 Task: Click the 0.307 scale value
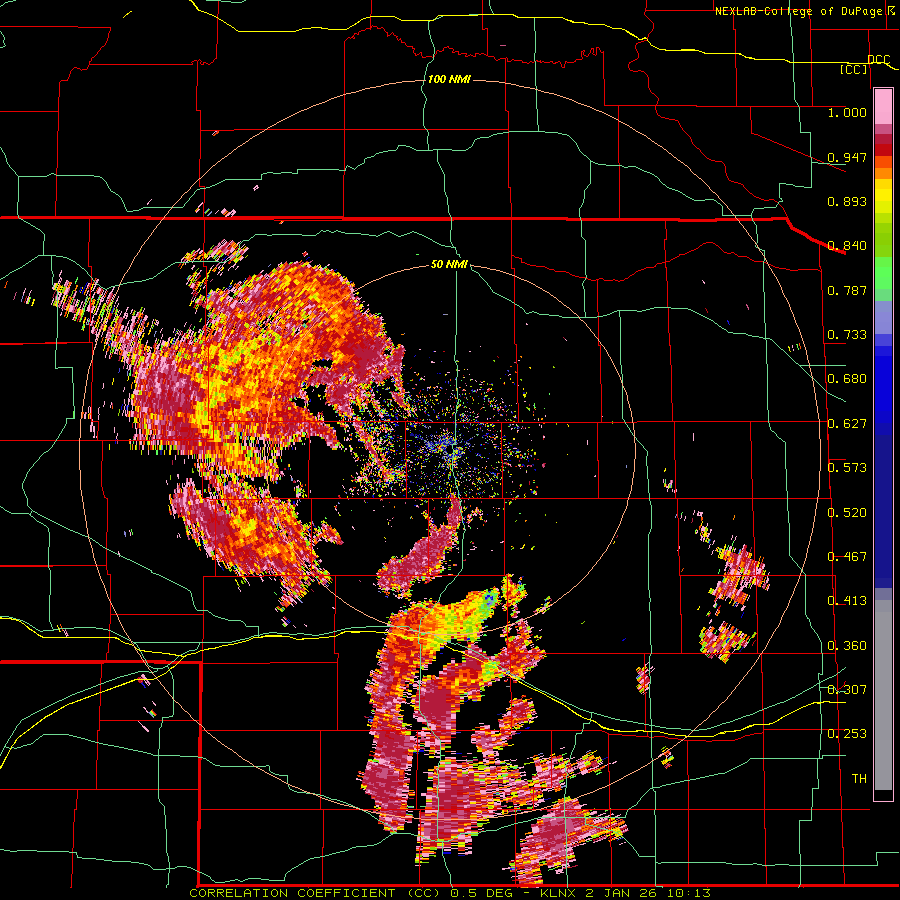(847, 689)
